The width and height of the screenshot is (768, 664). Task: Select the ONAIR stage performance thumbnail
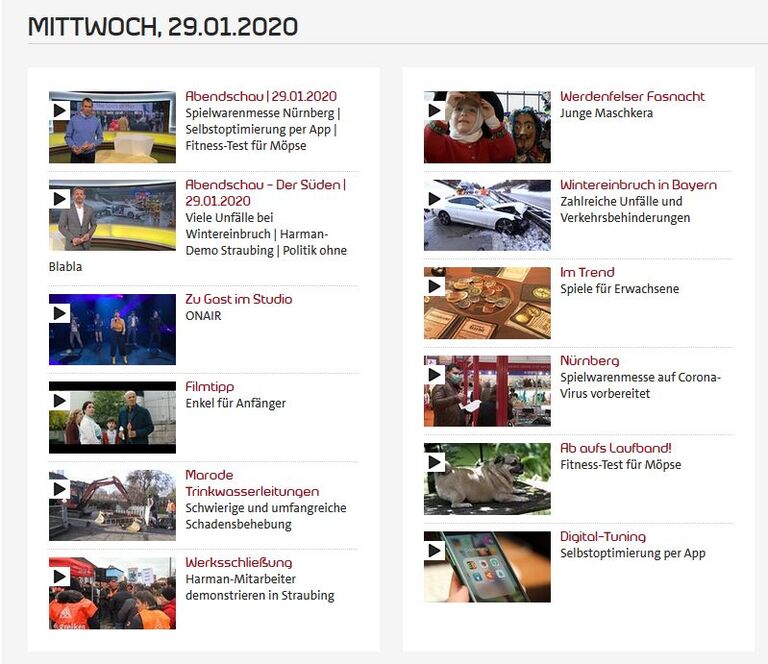click(112, 329)
